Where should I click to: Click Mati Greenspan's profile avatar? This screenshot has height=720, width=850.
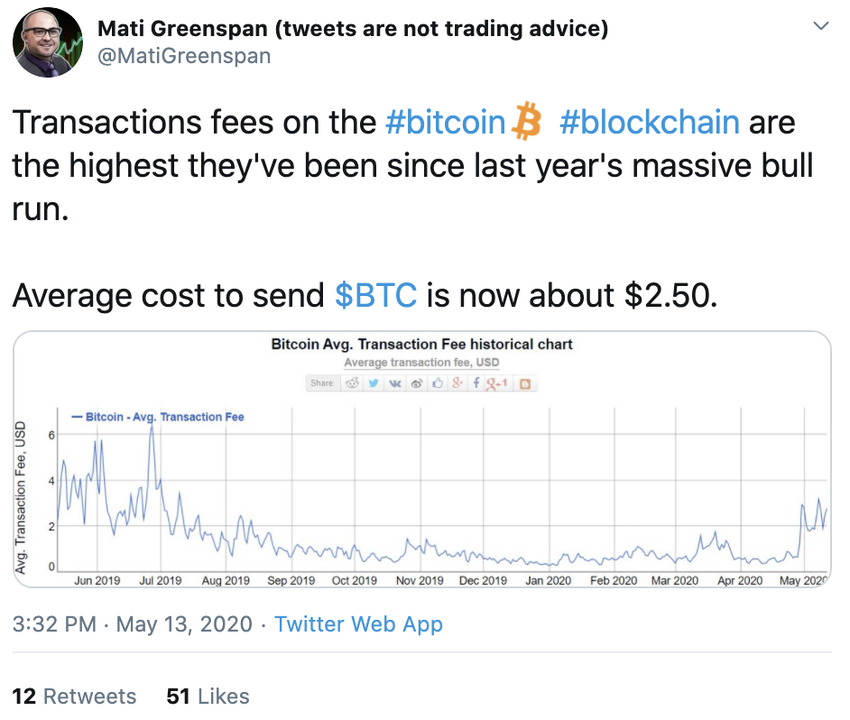(47, 43)
